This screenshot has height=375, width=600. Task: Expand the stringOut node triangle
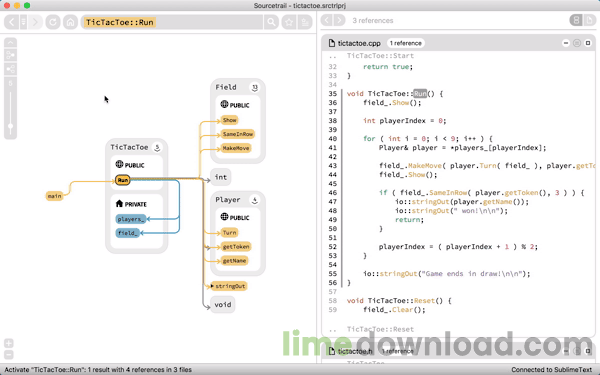212,286
